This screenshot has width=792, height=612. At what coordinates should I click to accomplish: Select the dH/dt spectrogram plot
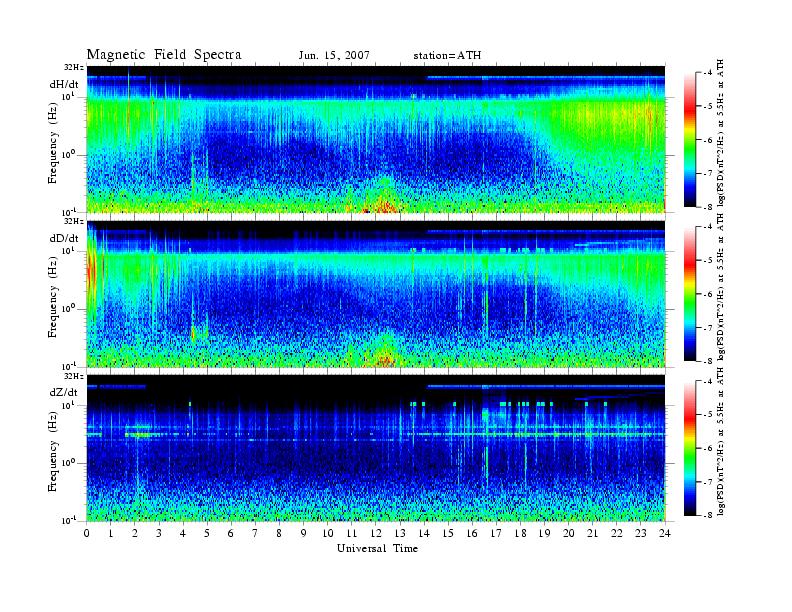tap(376, 139)
